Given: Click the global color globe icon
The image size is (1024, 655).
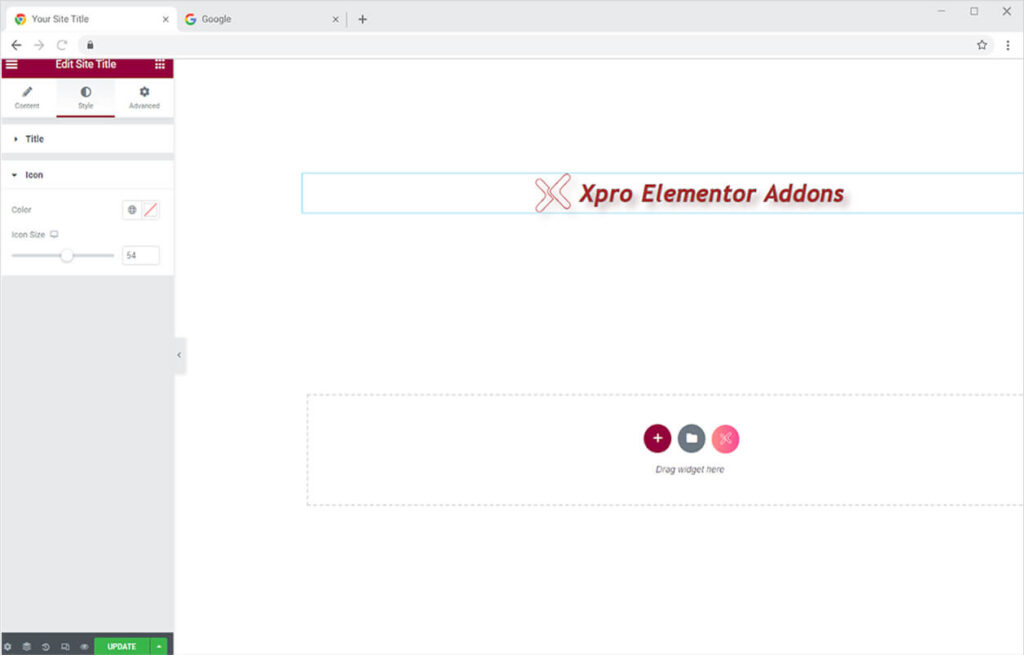Looking at the screenshot, I should coord(132,210).
